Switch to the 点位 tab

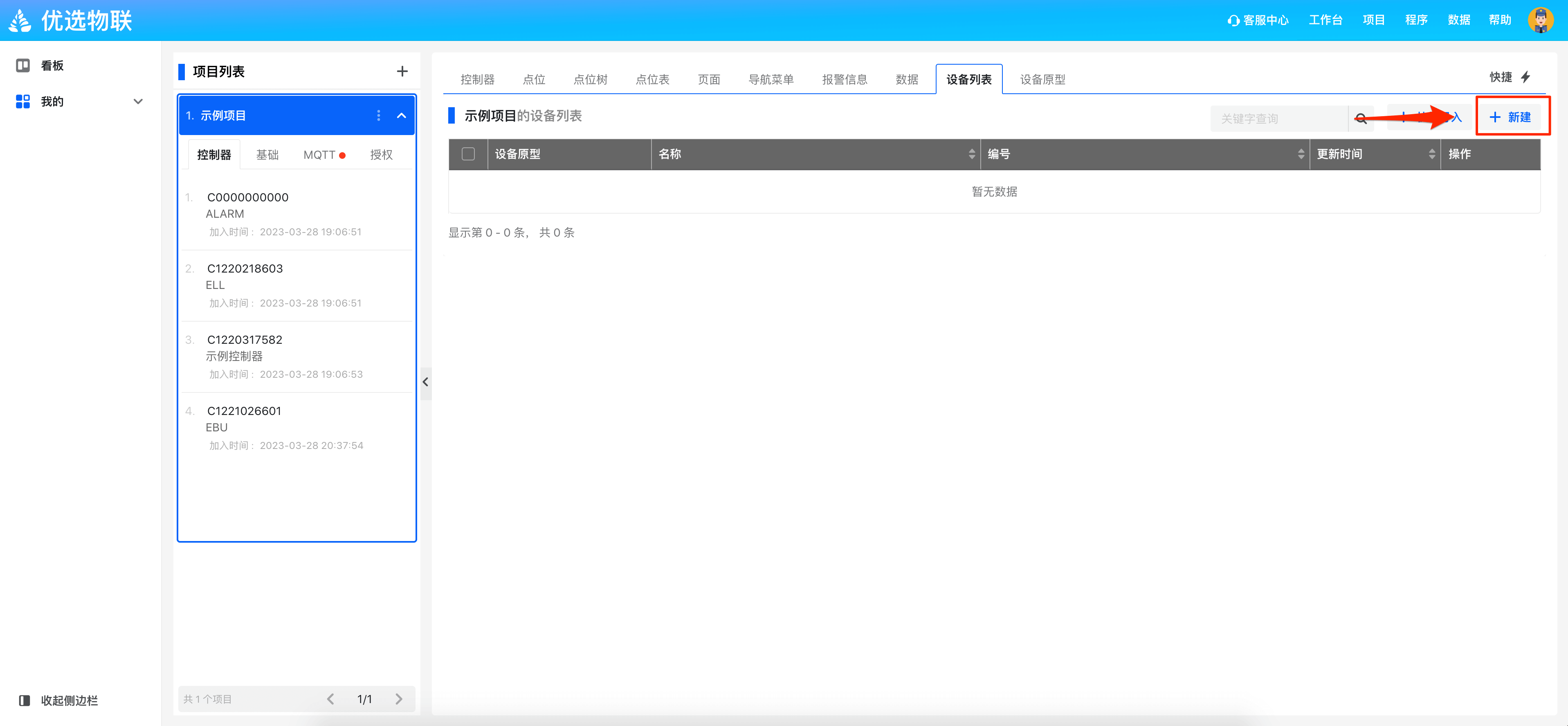(534, 80)
